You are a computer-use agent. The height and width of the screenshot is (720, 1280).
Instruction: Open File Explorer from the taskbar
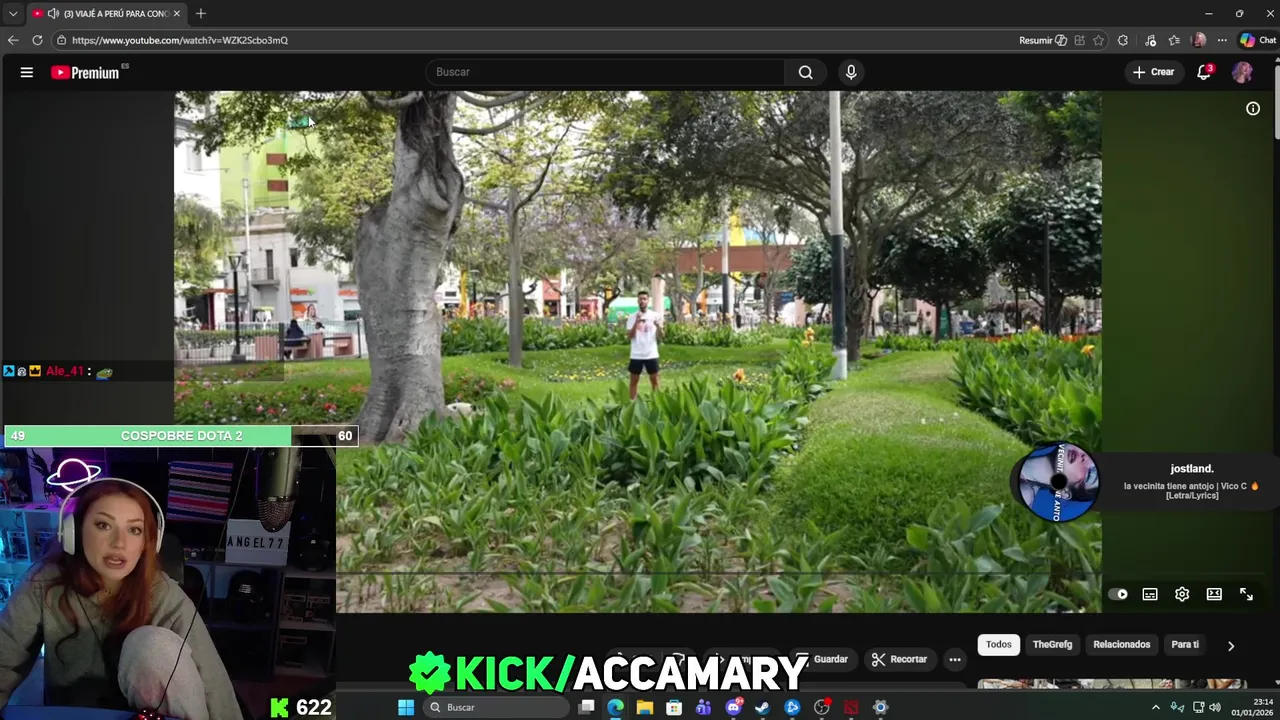pos(645,707)
